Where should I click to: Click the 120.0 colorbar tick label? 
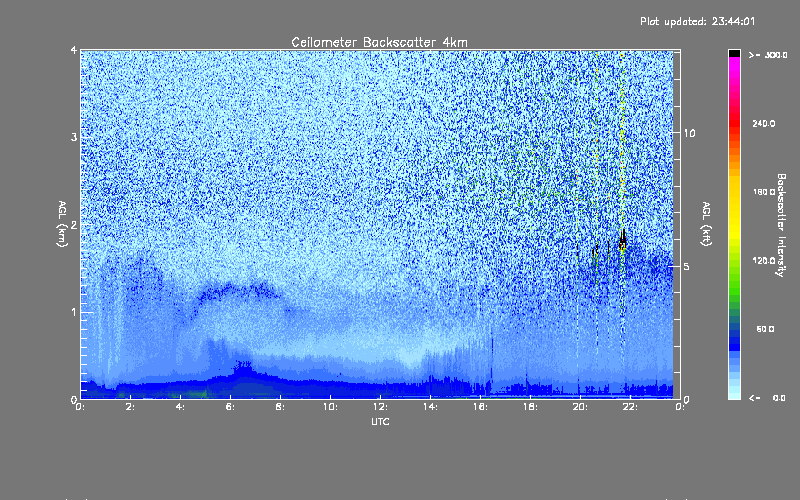coord(764,261)
